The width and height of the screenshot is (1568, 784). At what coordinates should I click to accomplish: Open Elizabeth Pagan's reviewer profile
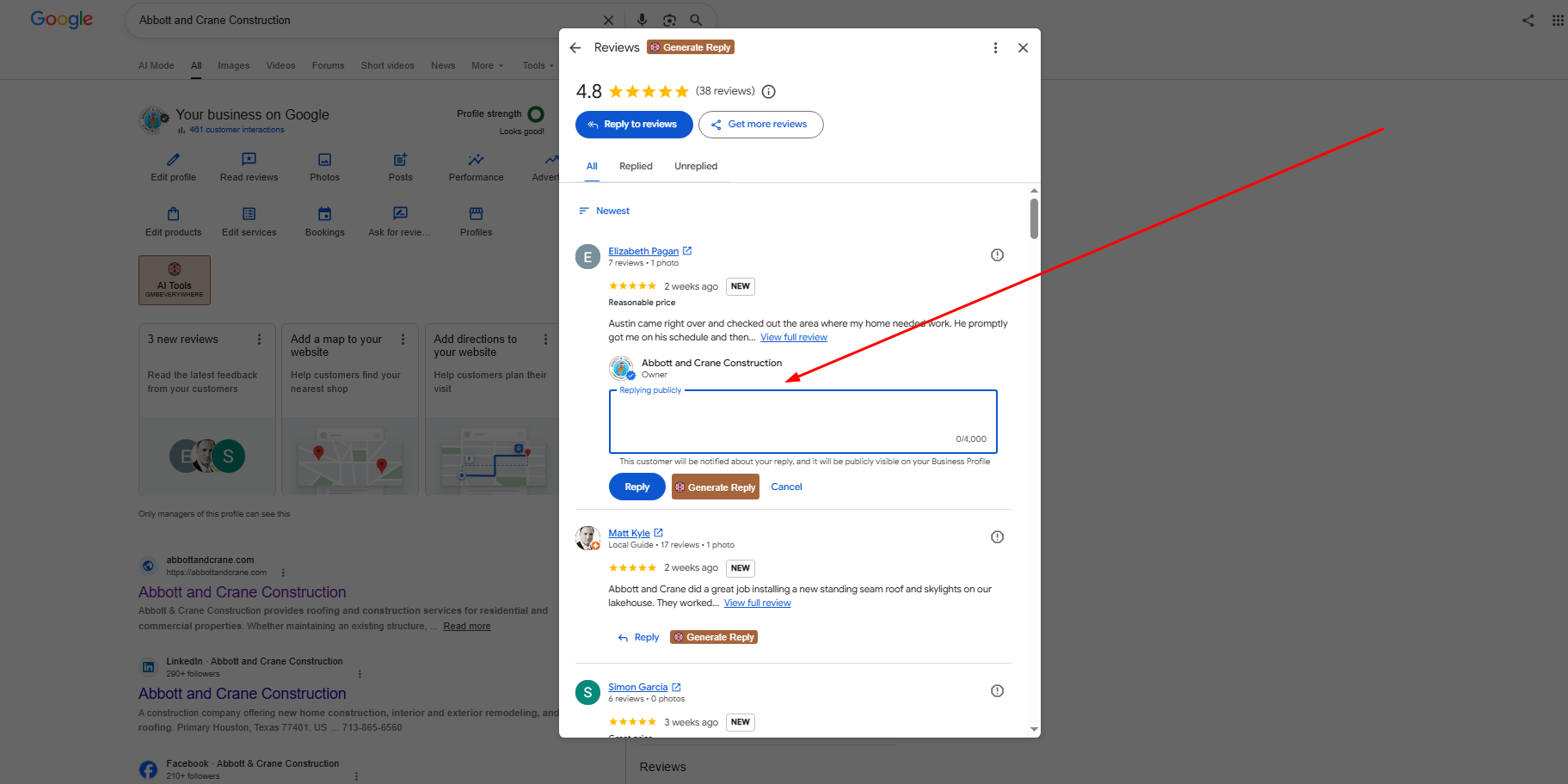click(x=643, y=251)
